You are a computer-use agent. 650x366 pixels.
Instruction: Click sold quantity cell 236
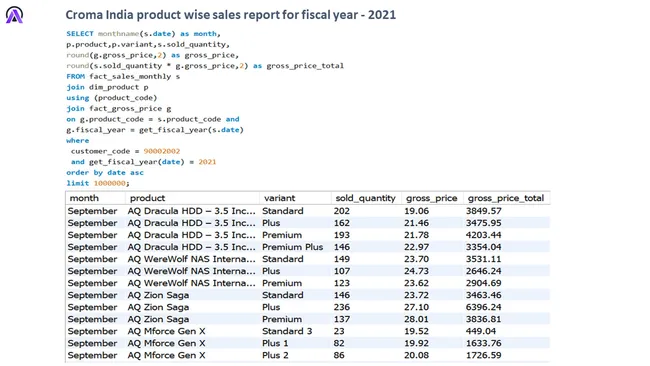(x=342, y=307)
